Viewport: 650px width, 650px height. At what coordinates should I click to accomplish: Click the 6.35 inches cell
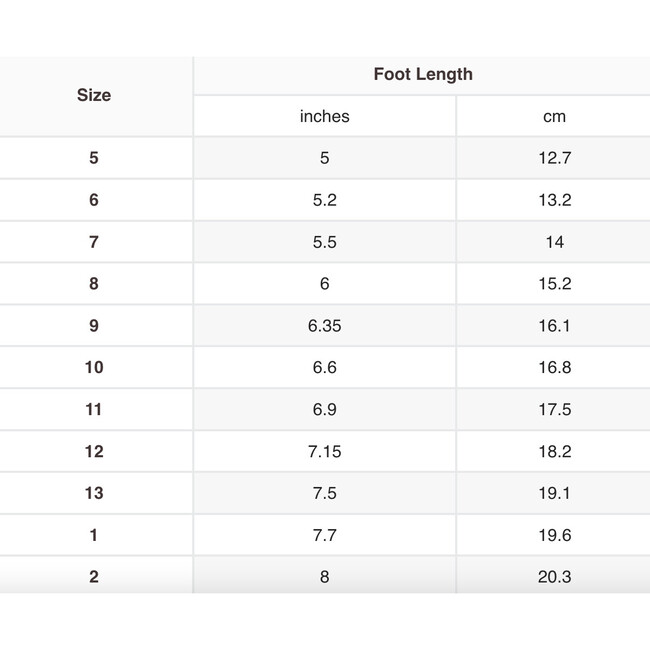click(x=325, y=326)
